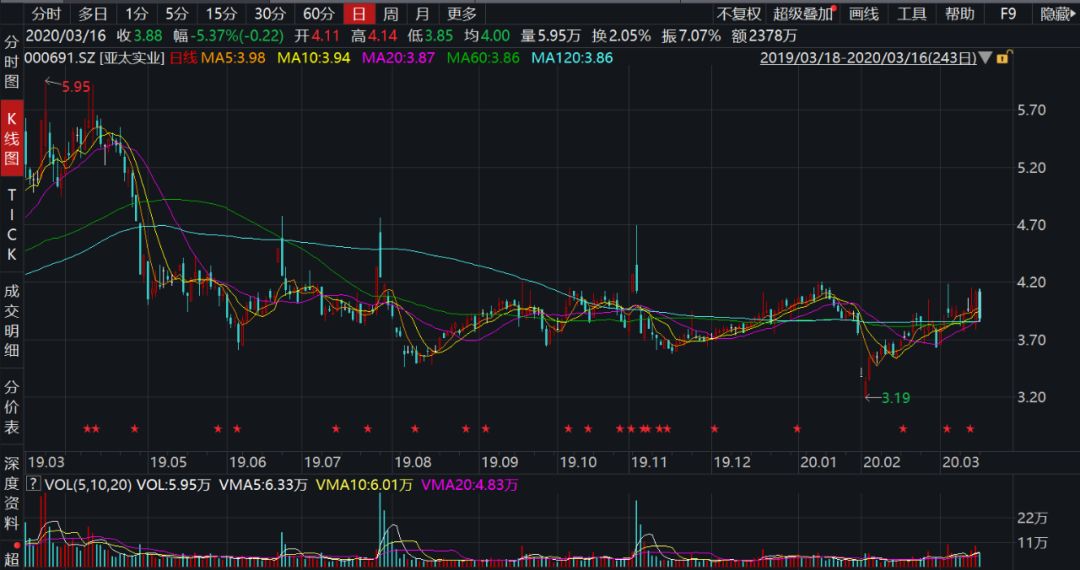Toggle the 不复权 adjustment mode
Screen dimensions: 1080x570
point(738,14)
